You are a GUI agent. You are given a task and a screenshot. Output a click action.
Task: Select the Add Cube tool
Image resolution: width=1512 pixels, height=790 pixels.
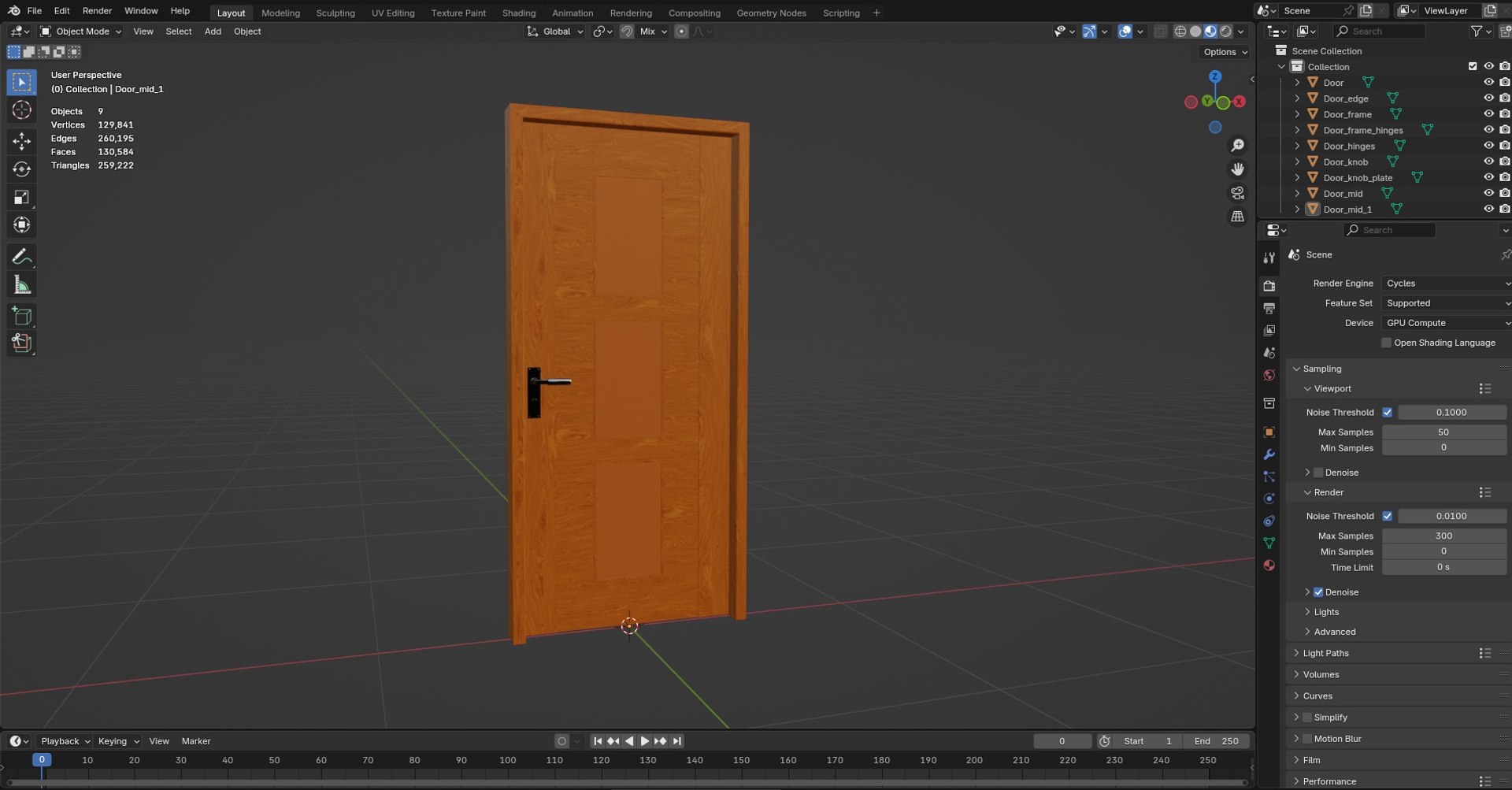pos(22,317)
